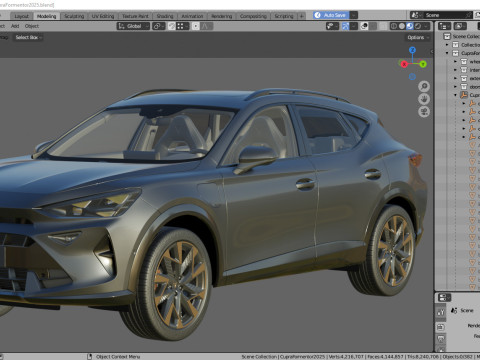Expand the exterior collection in the outliner
Image resolution: width=480 pixels, height=360 pixels.
click(x=455, y=78)
